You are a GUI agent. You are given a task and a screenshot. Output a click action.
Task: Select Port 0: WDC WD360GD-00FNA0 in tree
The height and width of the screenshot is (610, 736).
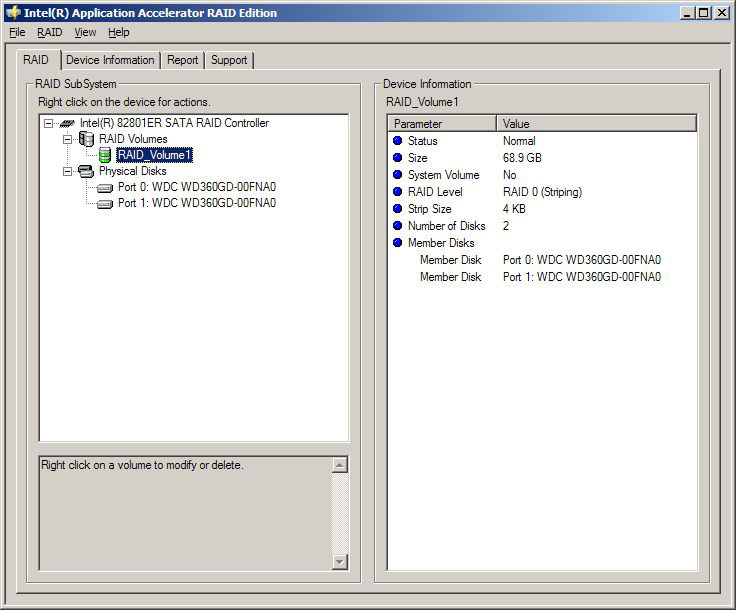point(197,187)
